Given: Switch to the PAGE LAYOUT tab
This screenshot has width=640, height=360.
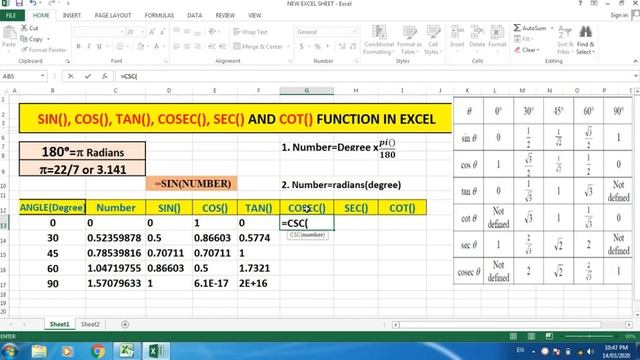Looking at the screenshot, I should (113, 16).
